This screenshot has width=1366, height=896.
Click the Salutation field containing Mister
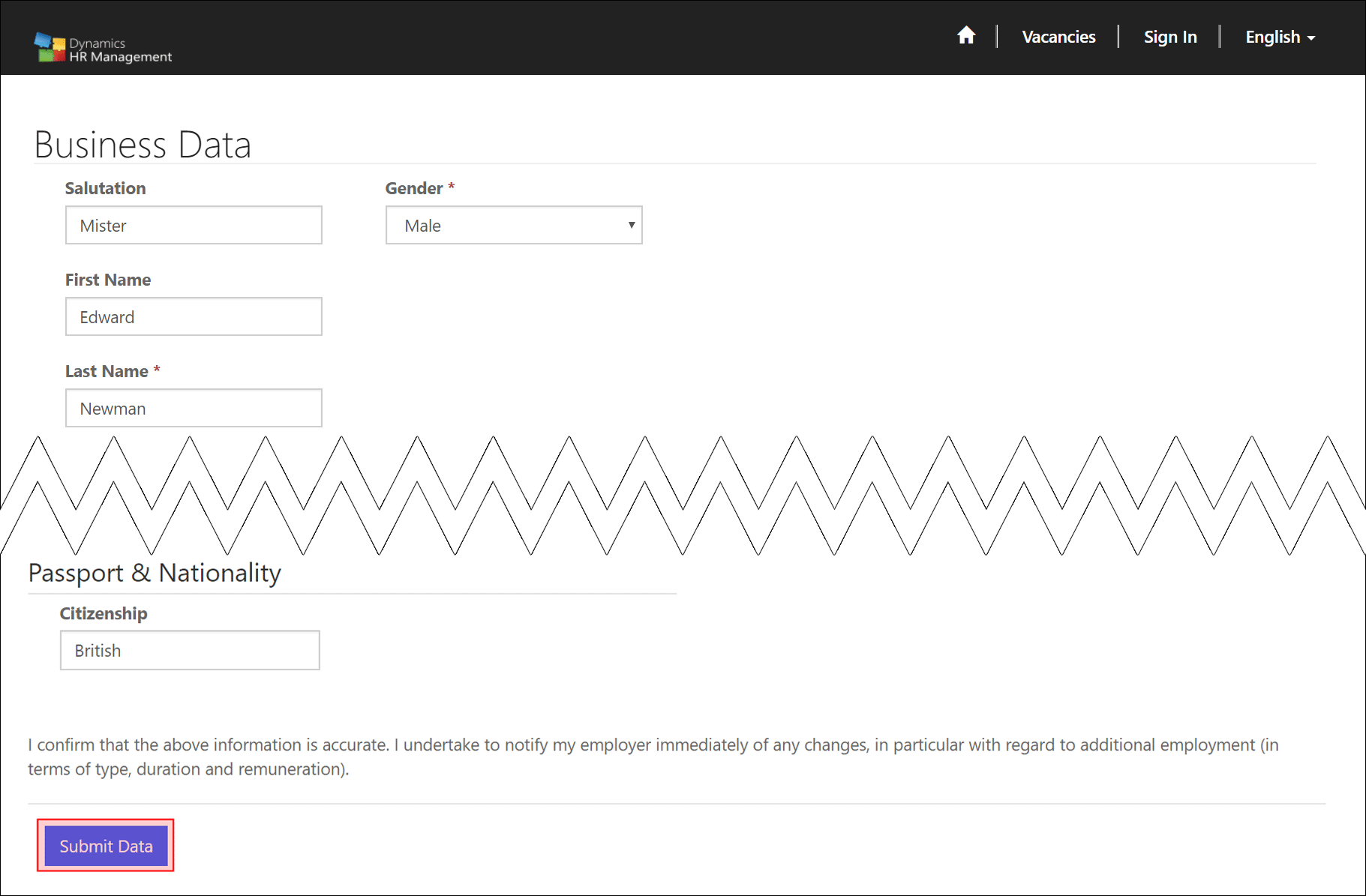click(194, 226)
